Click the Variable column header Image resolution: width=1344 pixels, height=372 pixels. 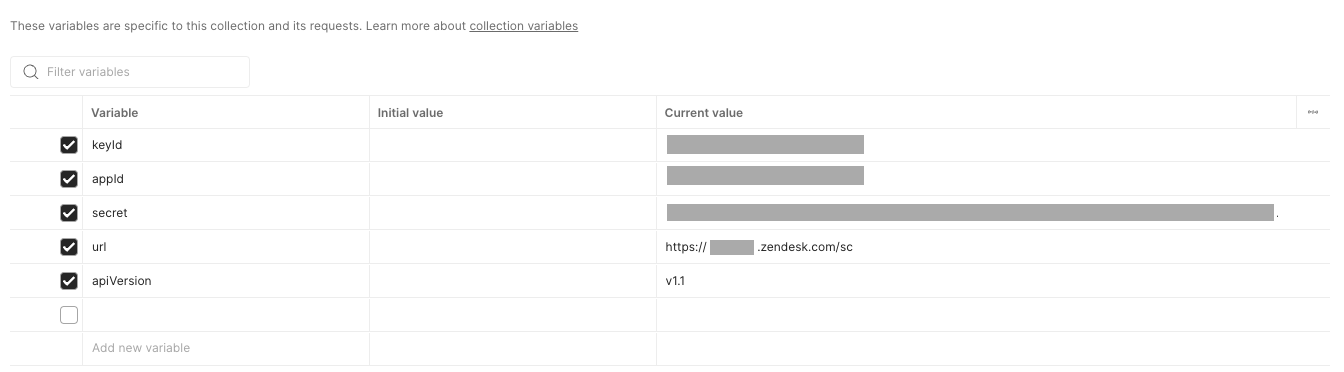coord(115,113)
